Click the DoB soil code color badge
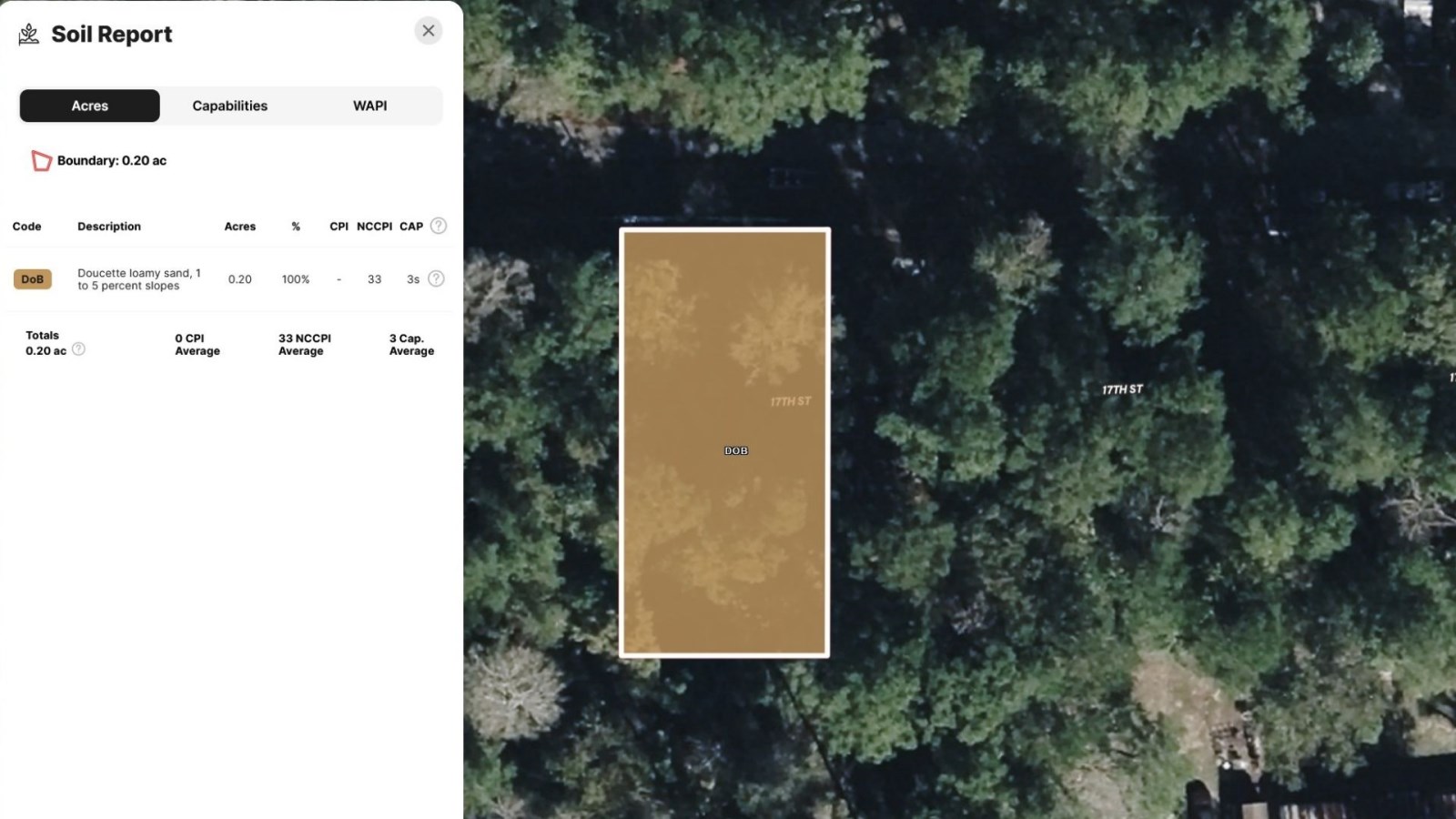The image size is (1456, 819). 32,279
